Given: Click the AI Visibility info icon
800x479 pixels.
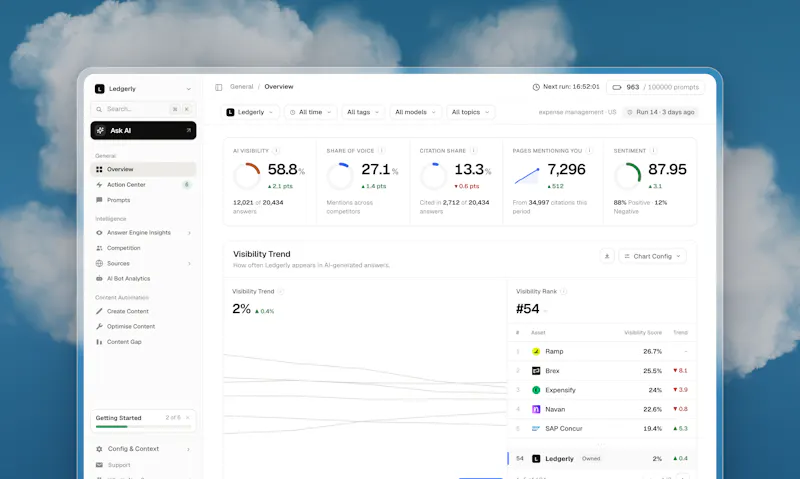Looking at the screenshot, I should (276, 150).
